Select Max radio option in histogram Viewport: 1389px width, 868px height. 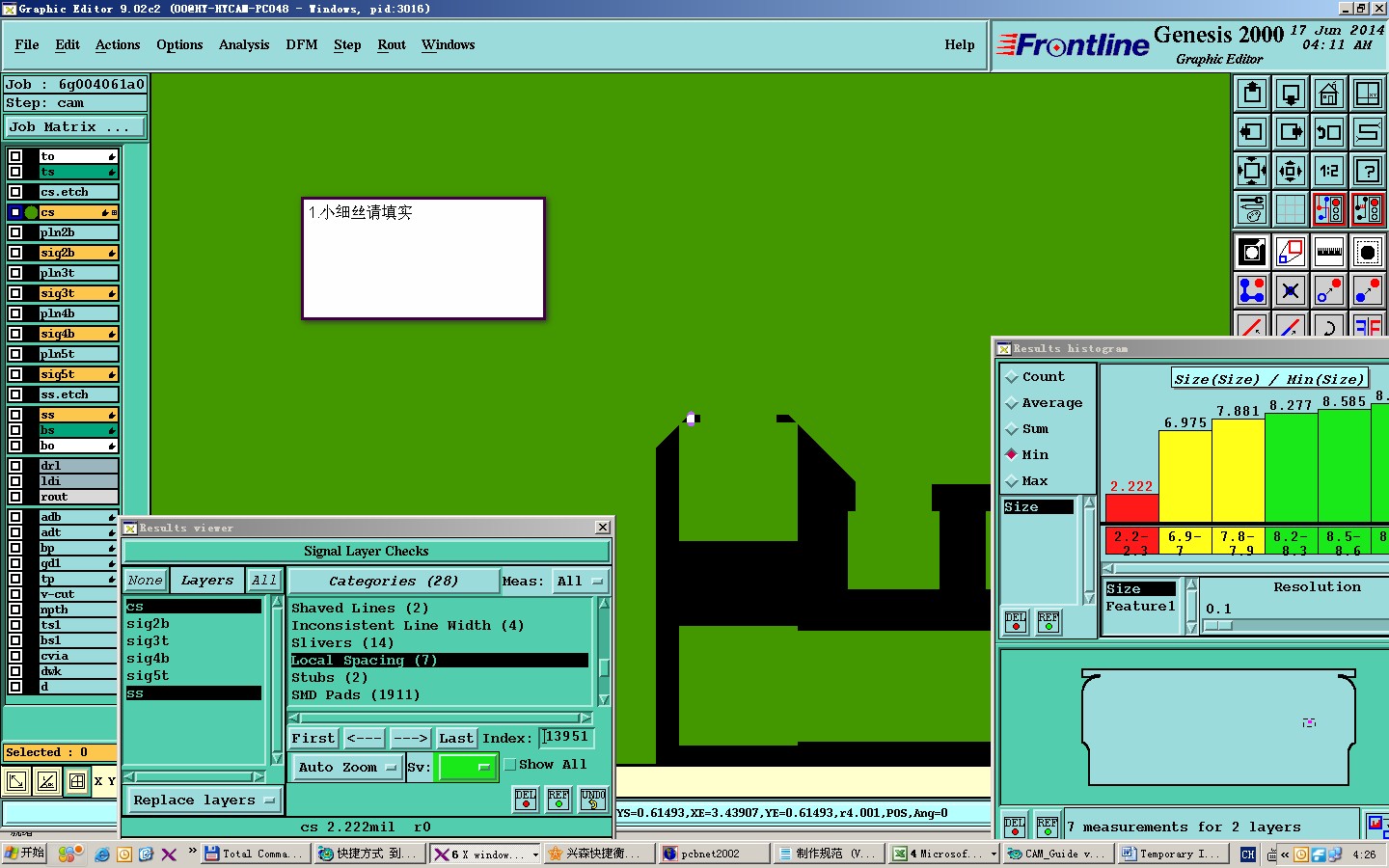[x=1027, y=481]
